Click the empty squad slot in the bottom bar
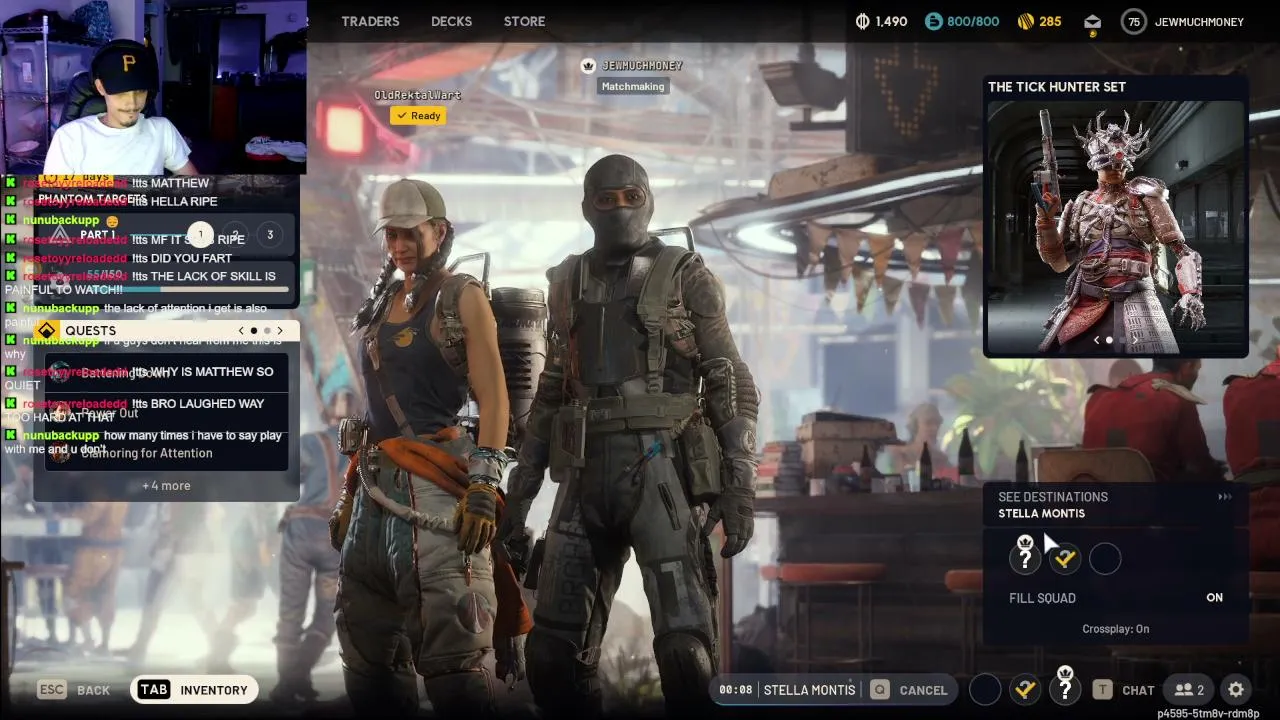Screen dimensions: 1280x720 (x=985, y=689)
